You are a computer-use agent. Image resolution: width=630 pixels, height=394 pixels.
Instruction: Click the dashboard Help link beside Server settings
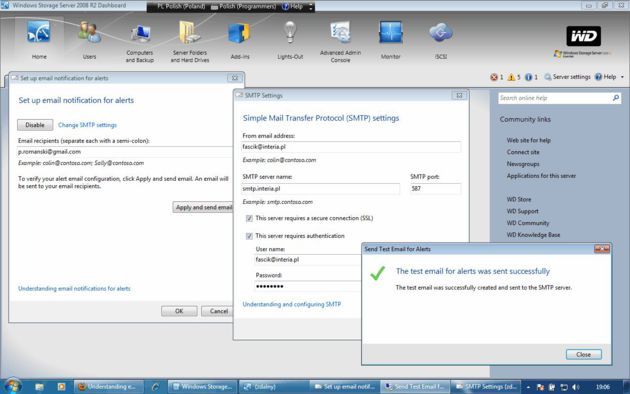[x=605, y=77]
